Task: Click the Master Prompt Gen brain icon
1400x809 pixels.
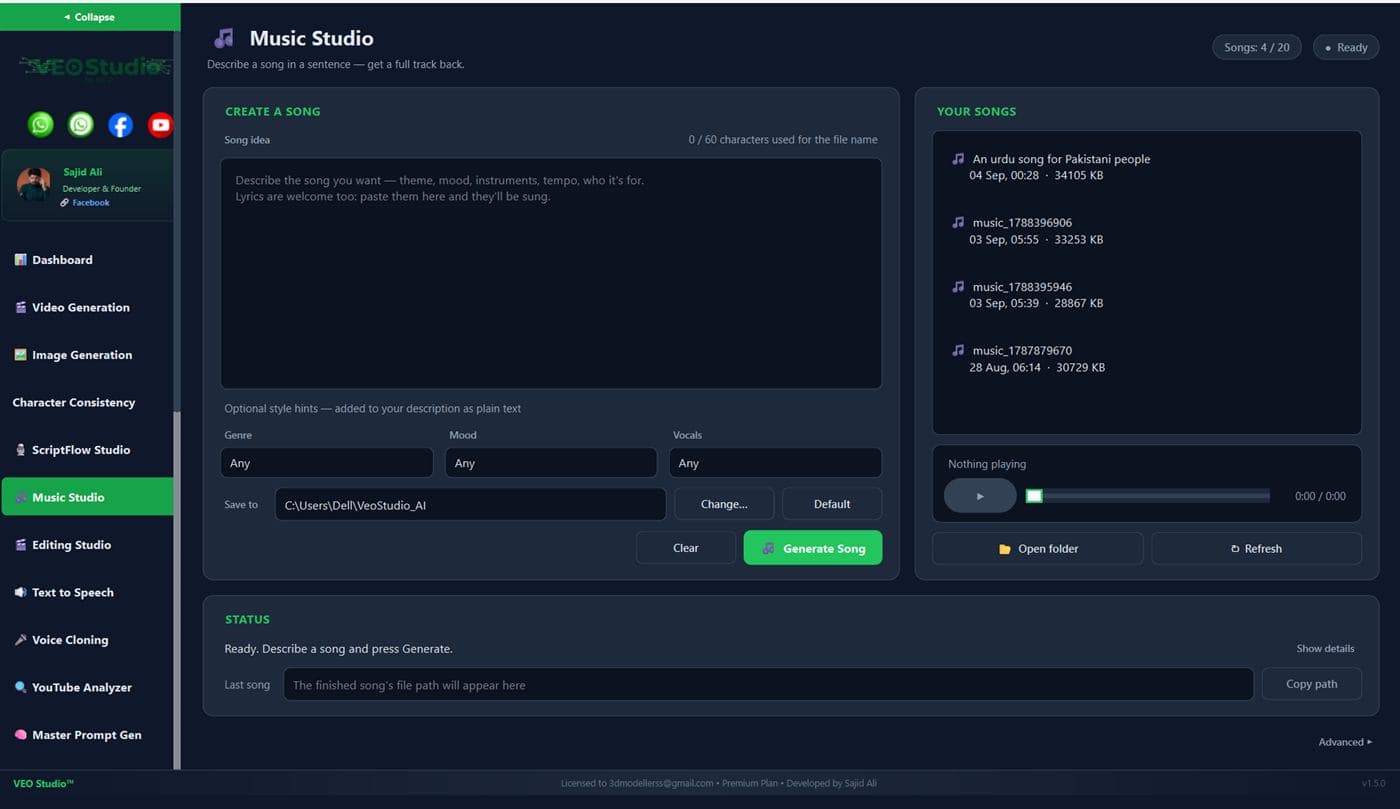Action: [20, 735]
